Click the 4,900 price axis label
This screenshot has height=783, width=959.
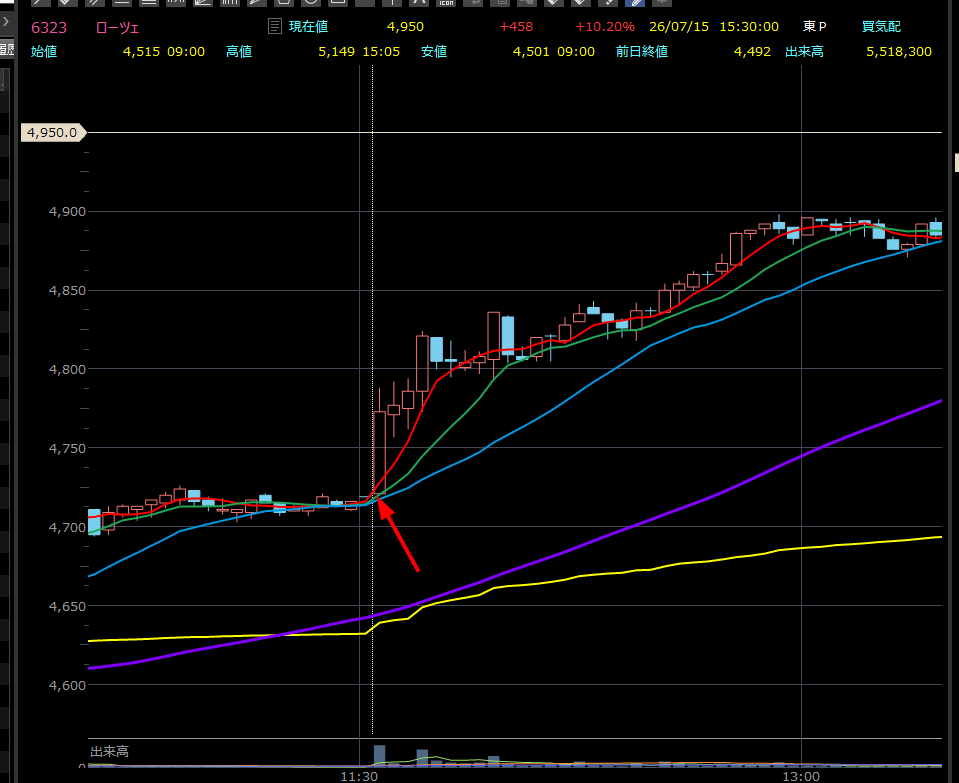coord(67,212)
